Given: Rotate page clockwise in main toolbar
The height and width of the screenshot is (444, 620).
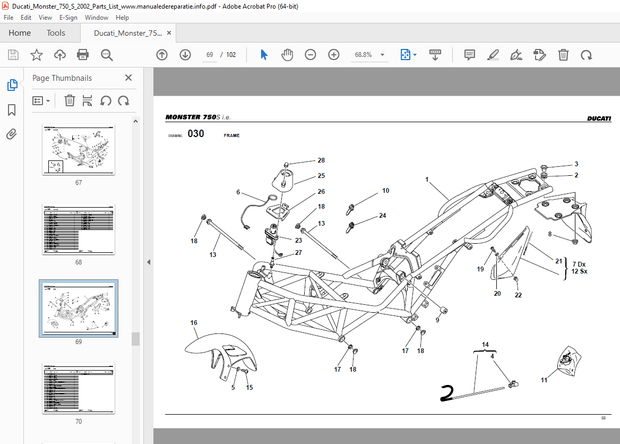Looking at the screenshot, I should [x=586, y=55].
